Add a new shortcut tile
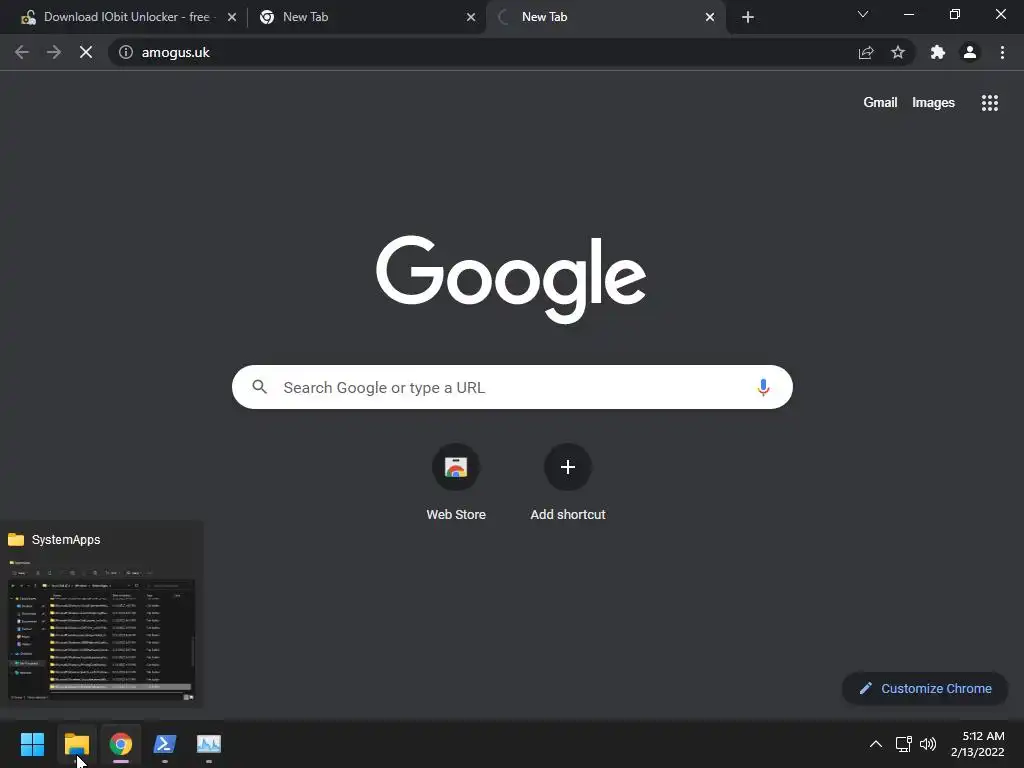The image size is (1024, 768). [568, 482]
